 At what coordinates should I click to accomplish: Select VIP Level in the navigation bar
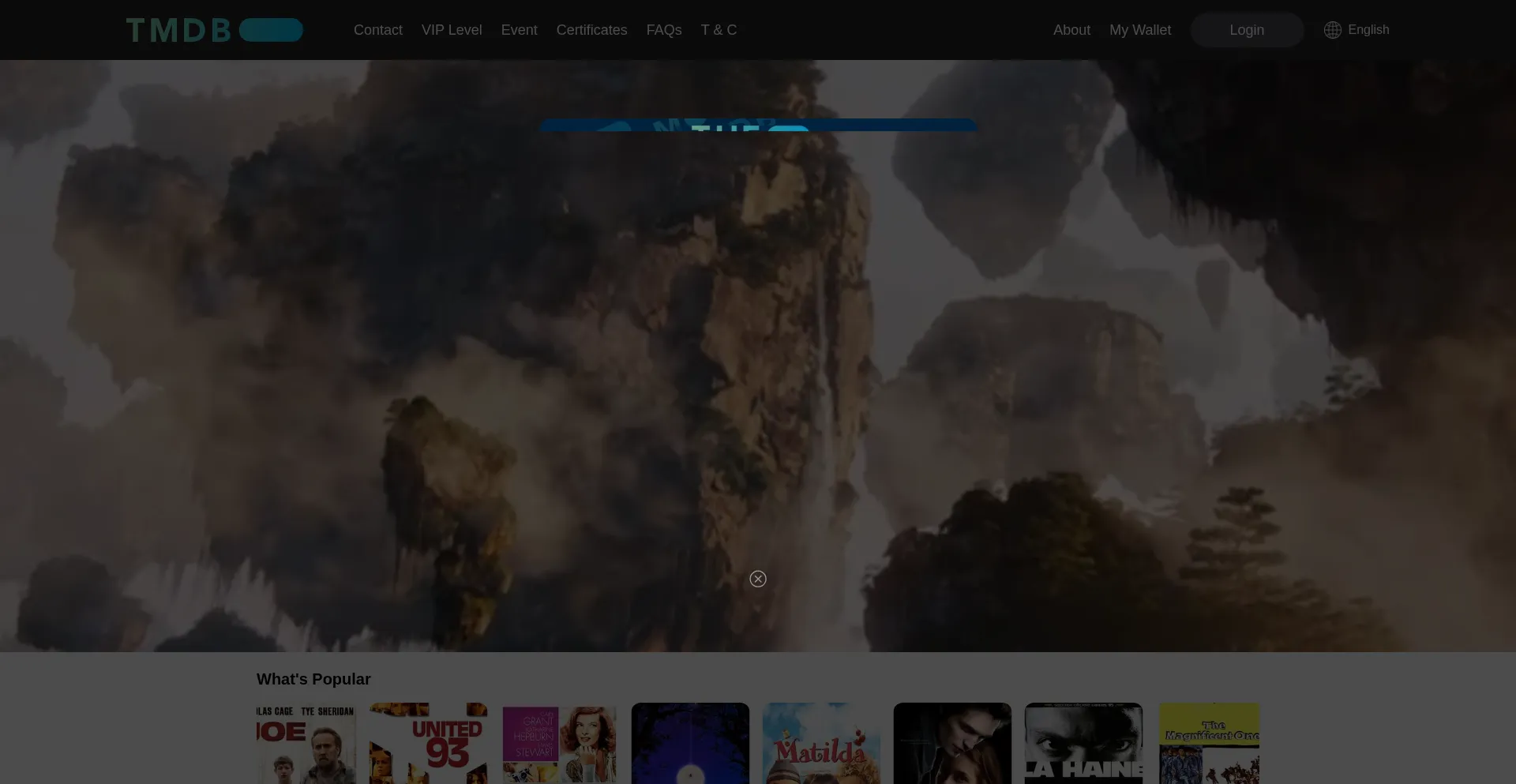451,30
